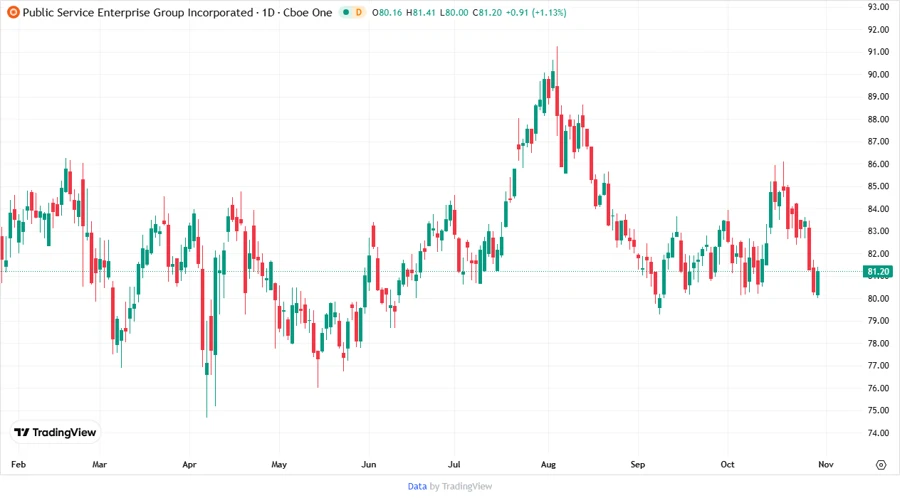Click the Apr label on time axis
Screen dimensions: 900x498
(x=189, y=464)
